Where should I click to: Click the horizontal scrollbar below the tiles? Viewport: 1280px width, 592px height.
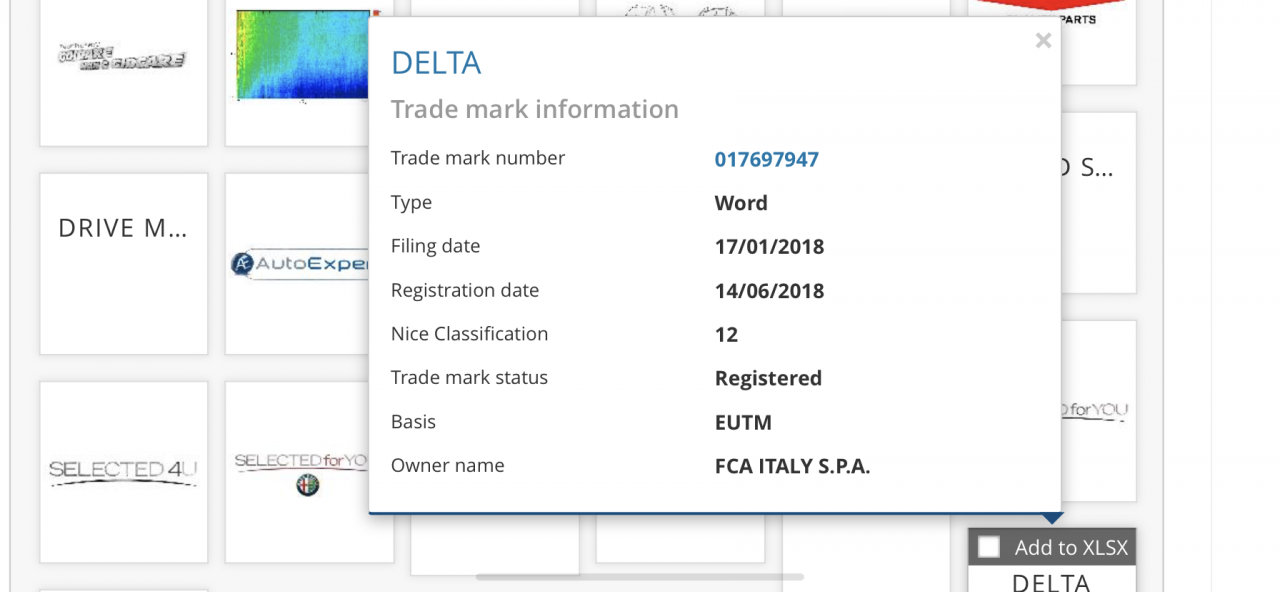click(640, 577)
